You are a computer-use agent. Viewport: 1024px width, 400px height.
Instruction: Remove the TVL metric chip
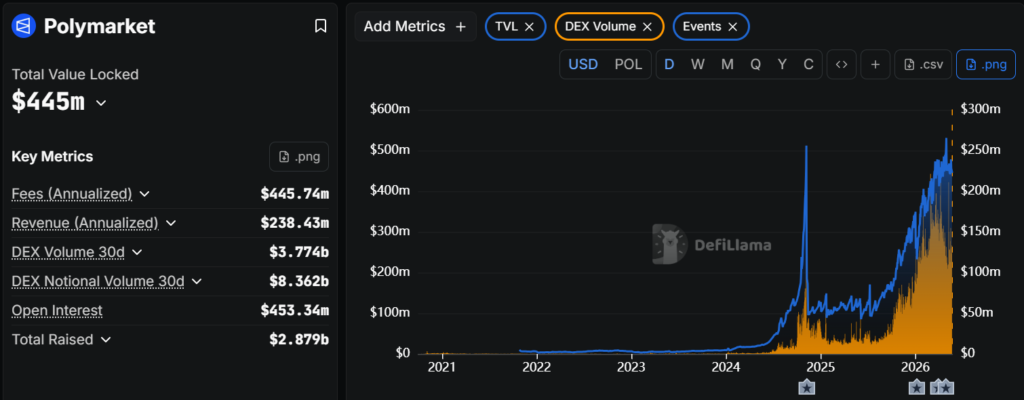(530, 27)
